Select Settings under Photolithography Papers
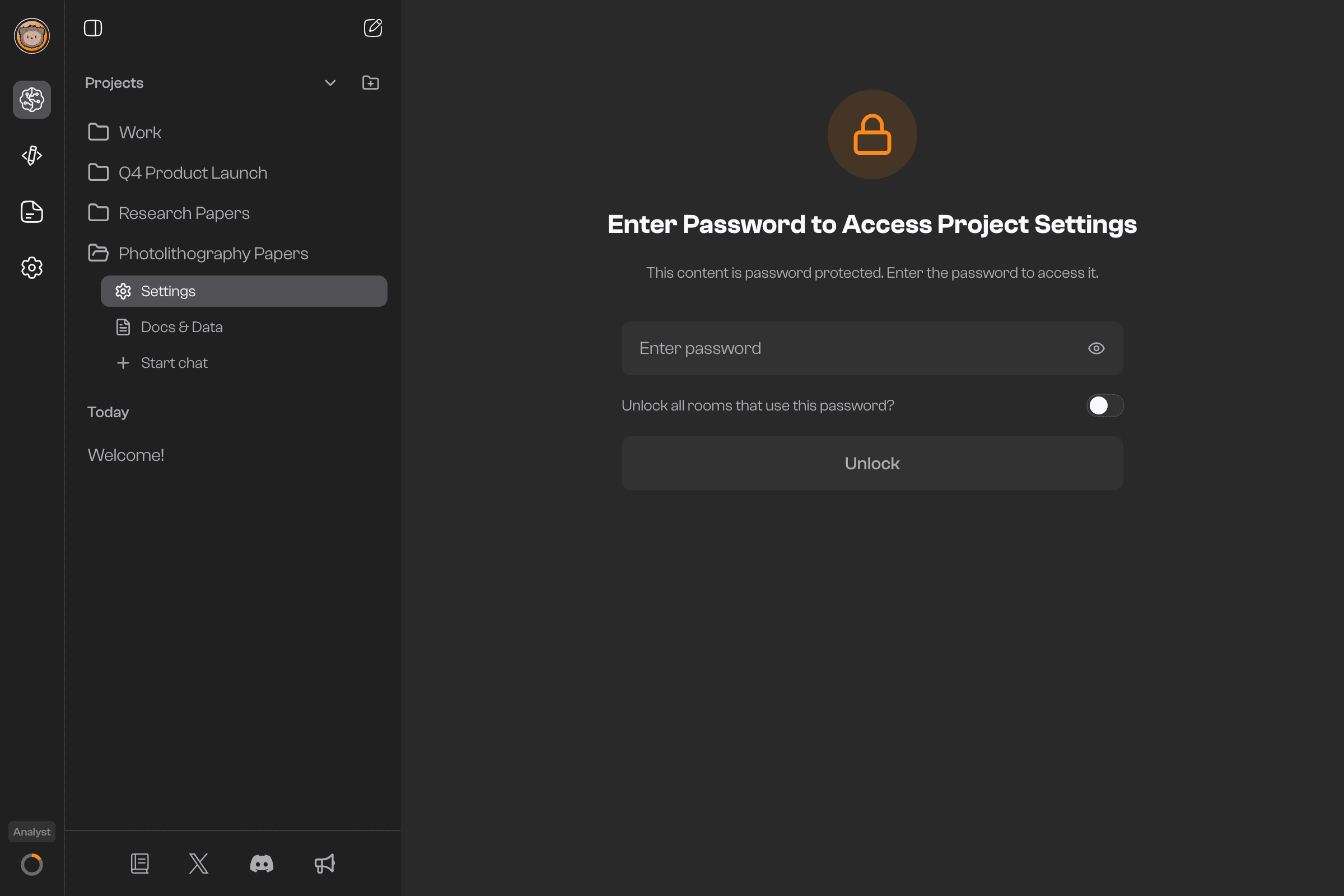The height and width of the screenshot is (896, 1344). point(244,291)
